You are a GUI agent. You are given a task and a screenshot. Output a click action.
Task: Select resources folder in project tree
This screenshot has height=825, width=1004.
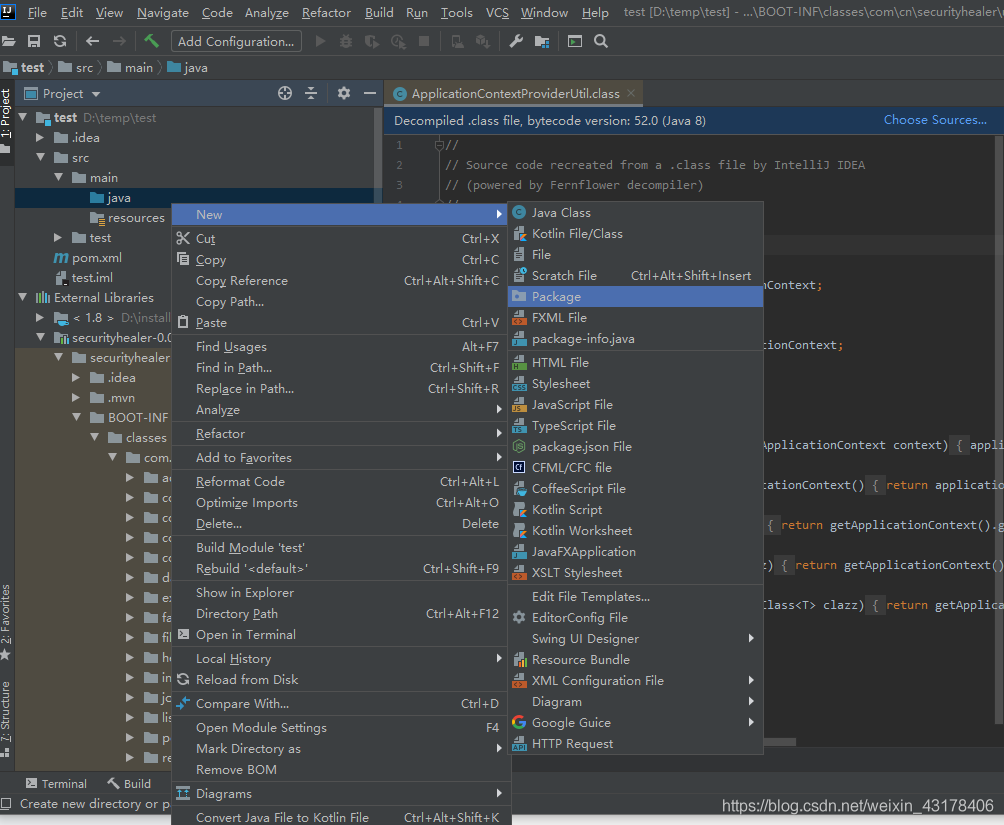[127, 218]
